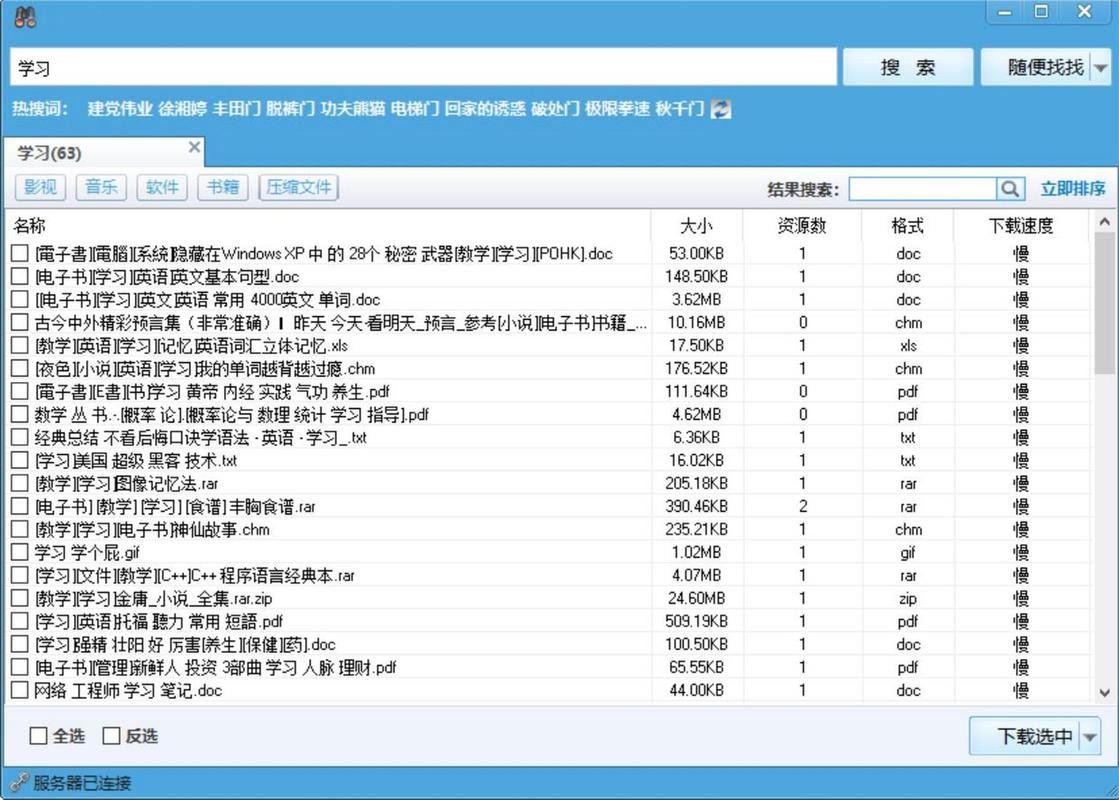This screenshot has width=1119, height=800.
Task: Close the 学习(63) results tab
Action: tap(195, 148)
